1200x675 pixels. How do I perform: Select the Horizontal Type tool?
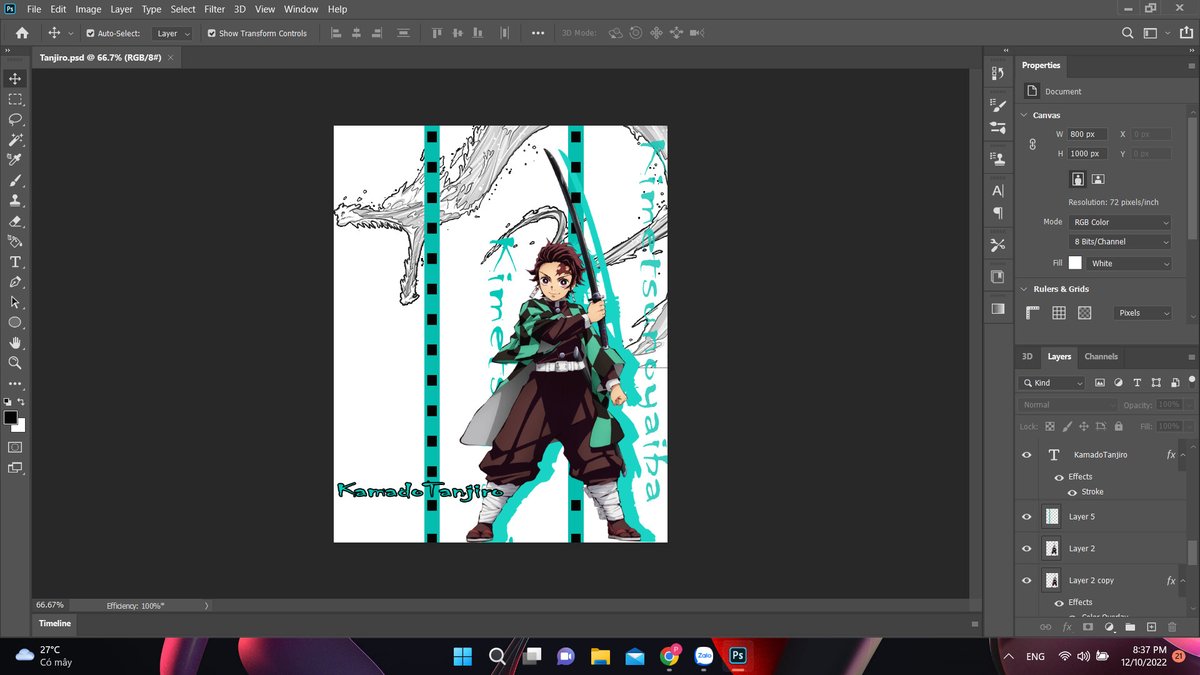click(x=15, y=262)
